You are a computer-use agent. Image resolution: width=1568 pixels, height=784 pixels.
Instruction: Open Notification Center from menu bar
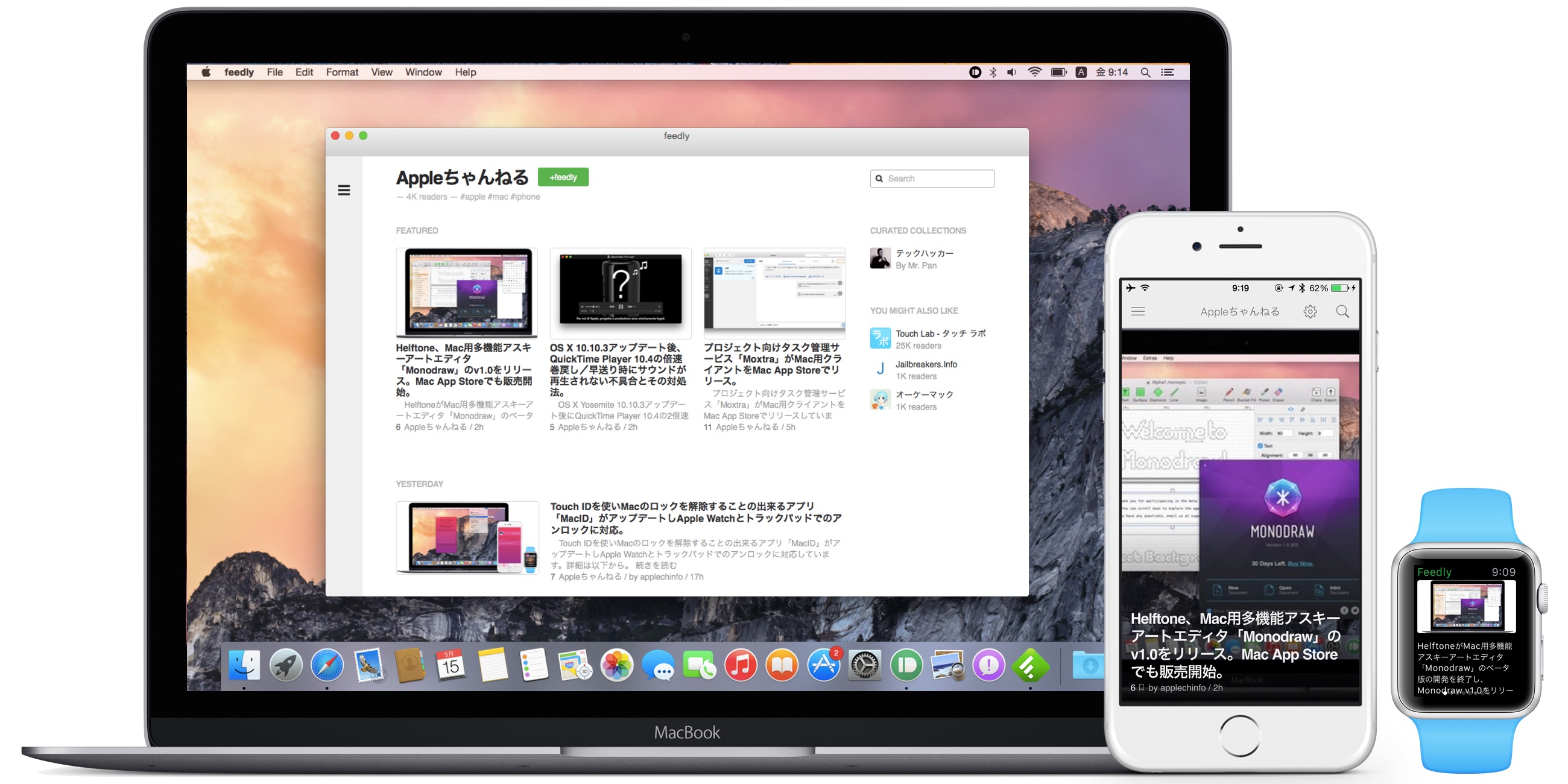1168,72
